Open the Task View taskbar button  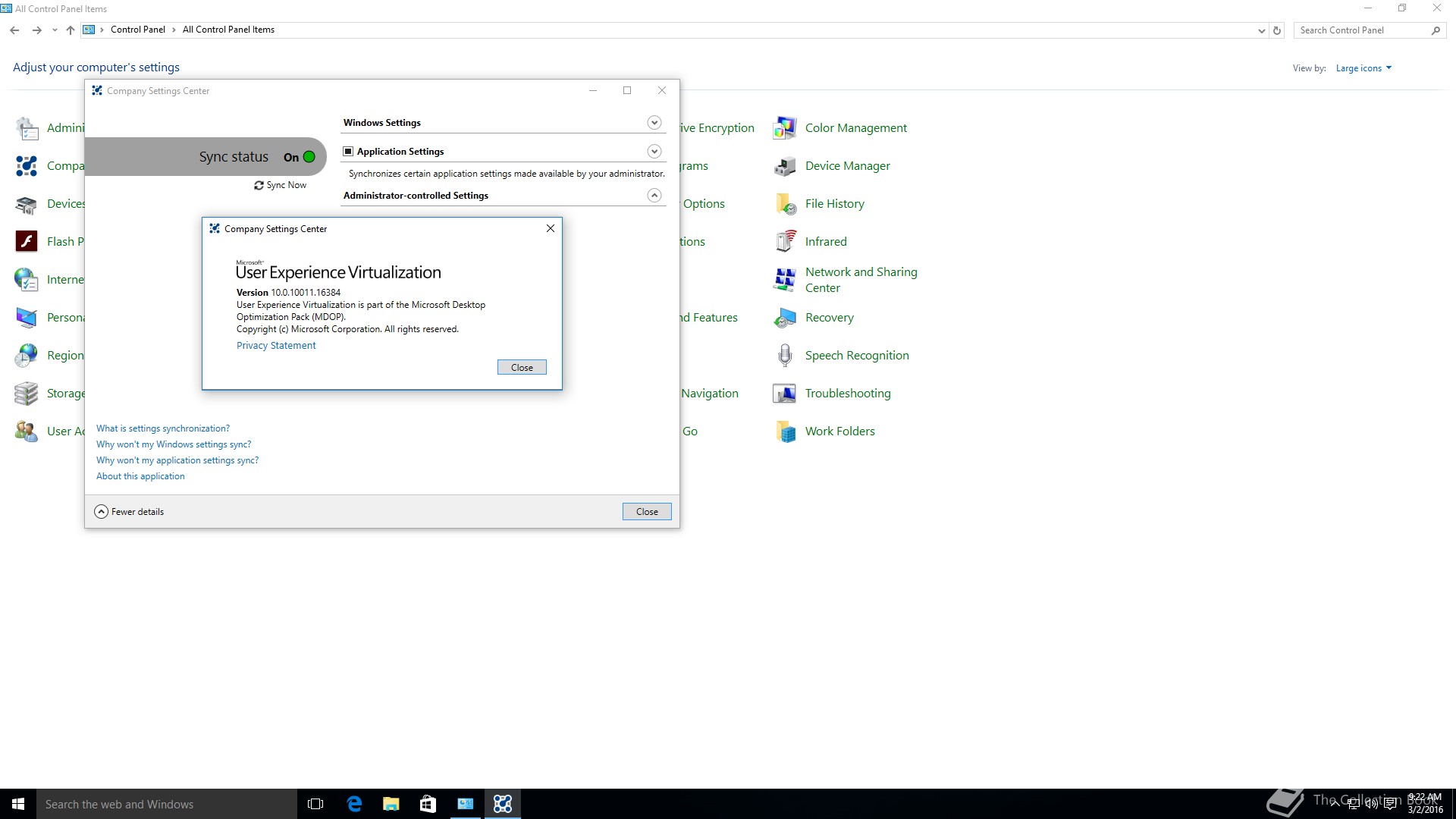click(315, 804)
